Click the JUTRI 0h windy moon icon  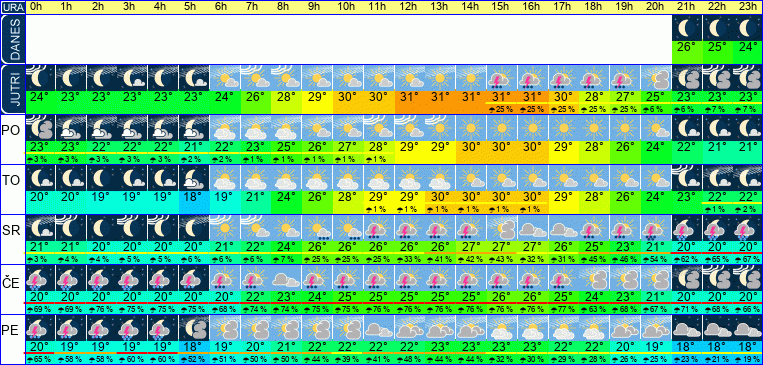40,77
